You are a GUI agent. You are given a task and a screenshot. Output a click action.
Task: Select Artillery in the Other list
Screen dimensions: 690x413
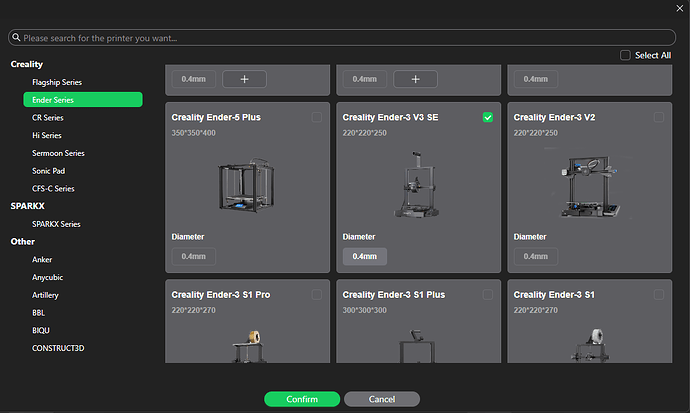tap(45, 295)
